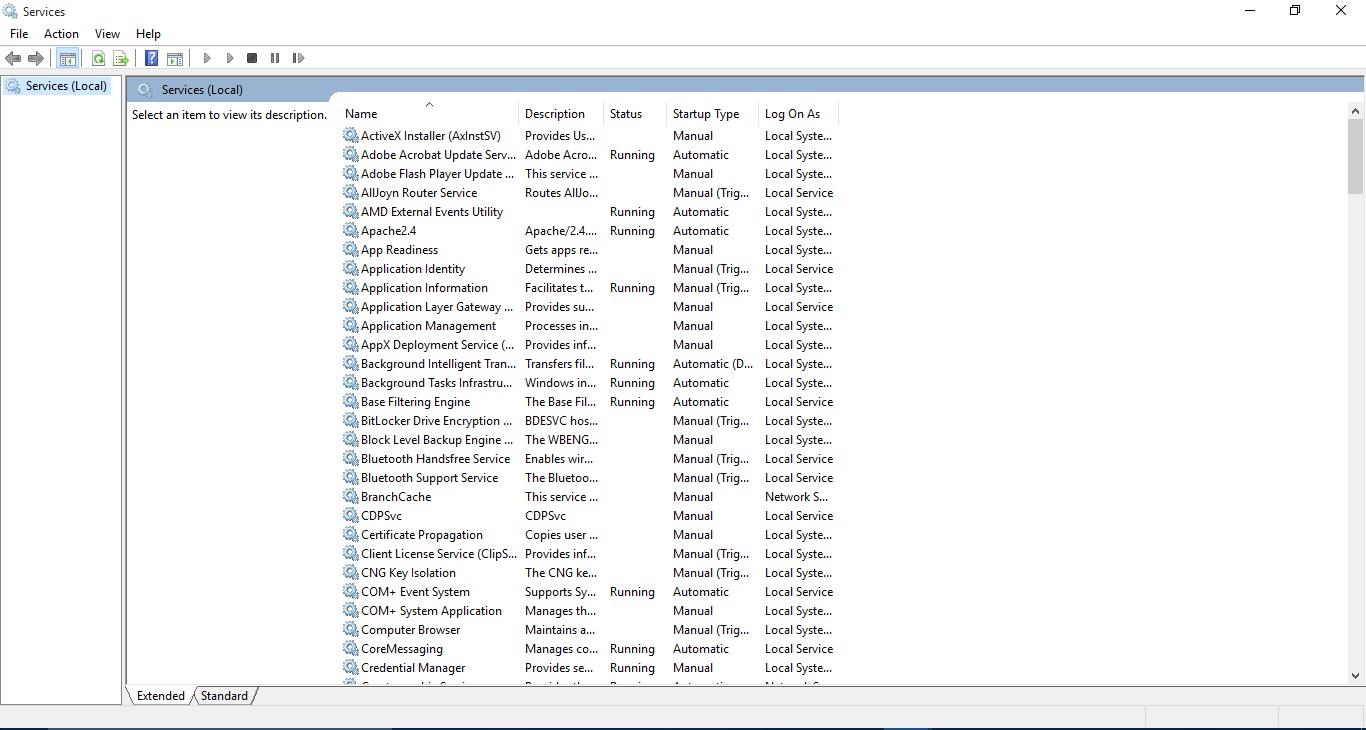
Task: Export the services list
Action: point(120,58)
